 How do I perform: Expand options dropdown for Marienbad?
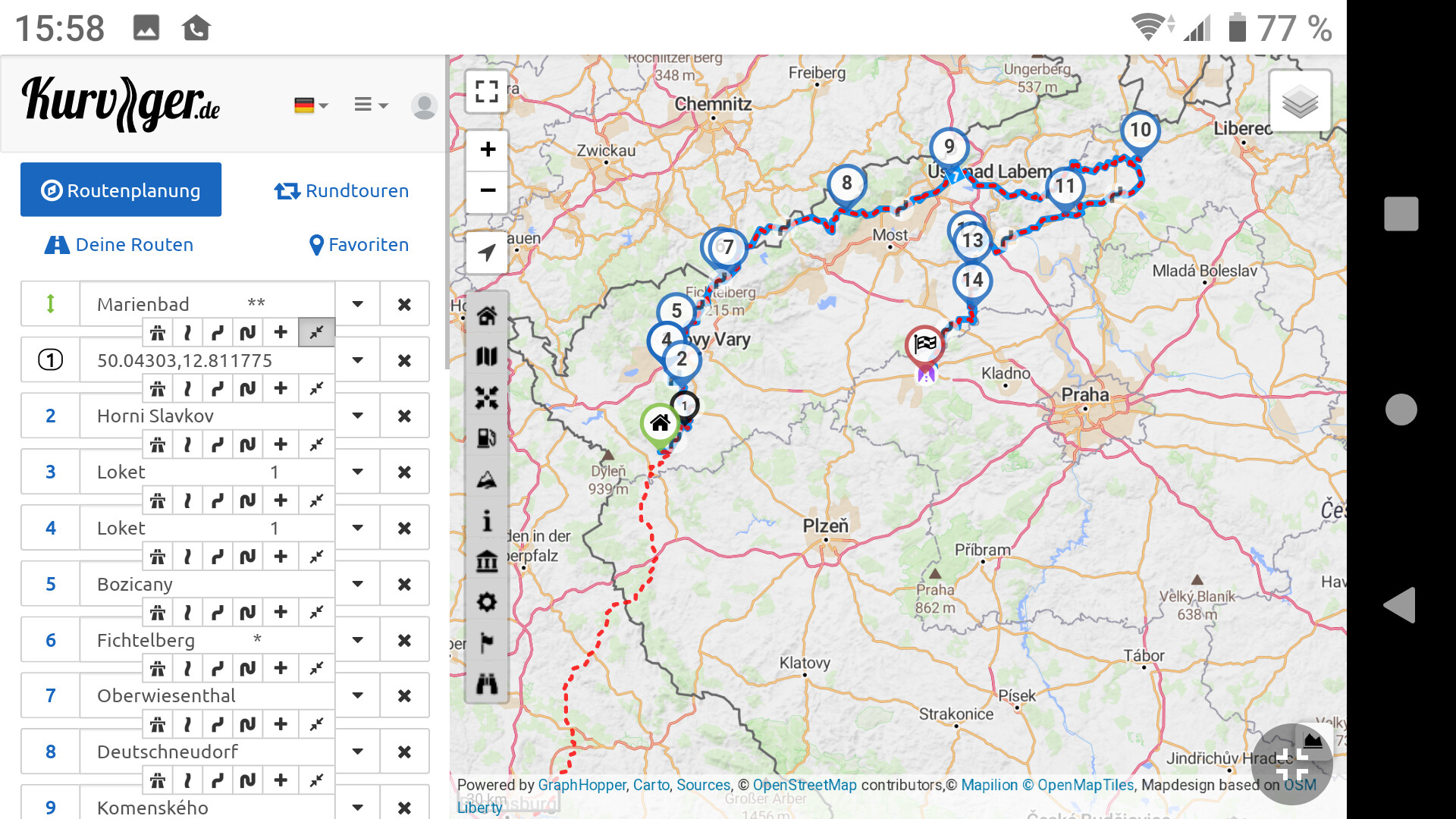click(357, 304)
